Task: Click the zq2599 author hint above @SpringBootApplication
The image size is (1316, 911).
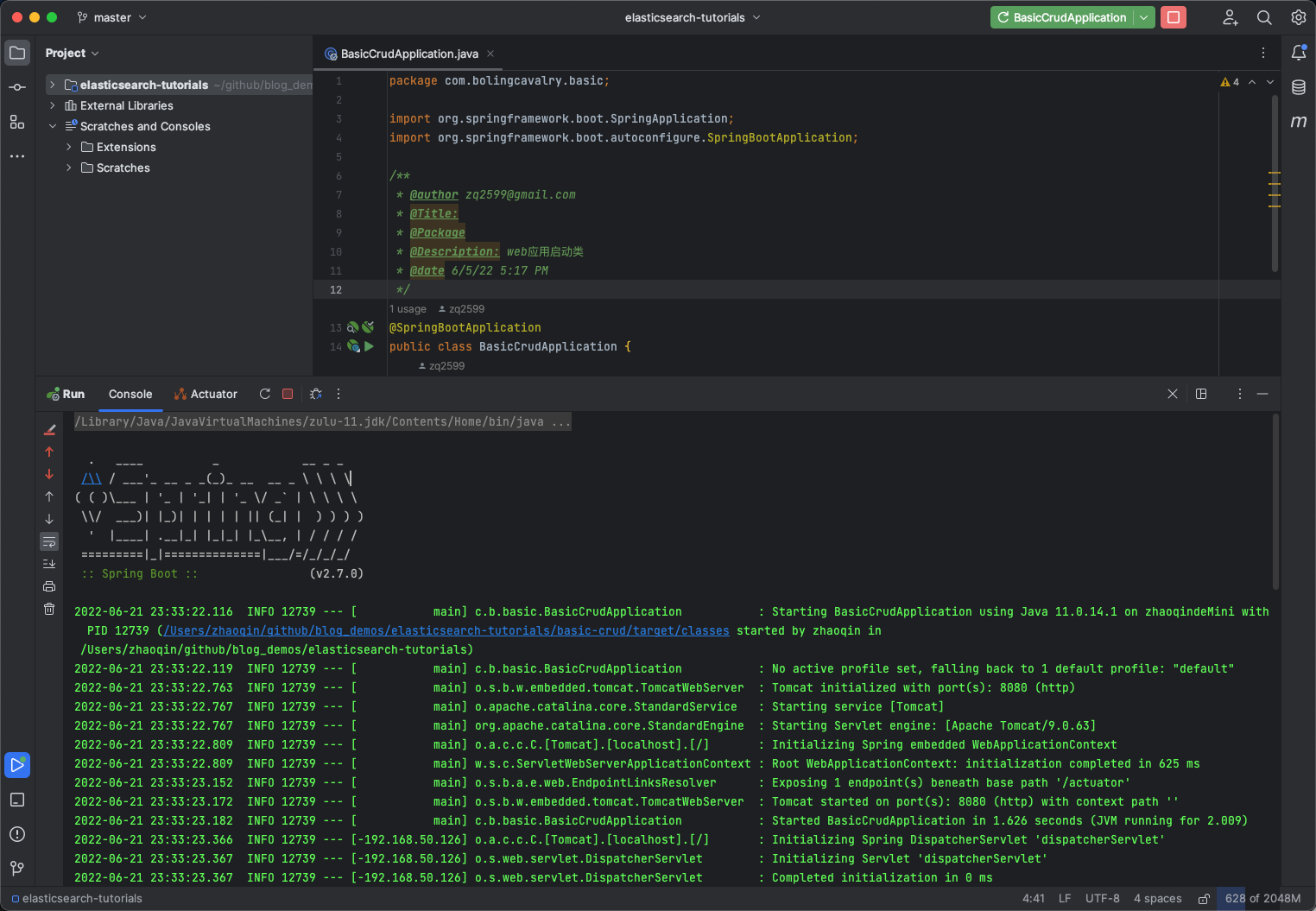Action: (x=461, y=309)
